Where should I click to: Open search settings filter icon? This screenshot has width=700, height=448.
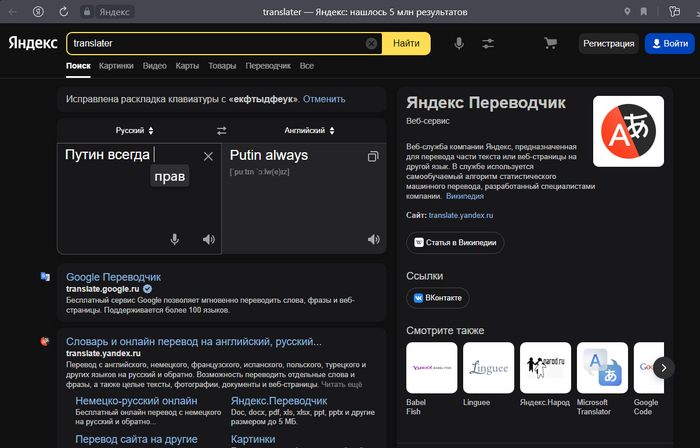pyautogui.click(x=488, y=44)
